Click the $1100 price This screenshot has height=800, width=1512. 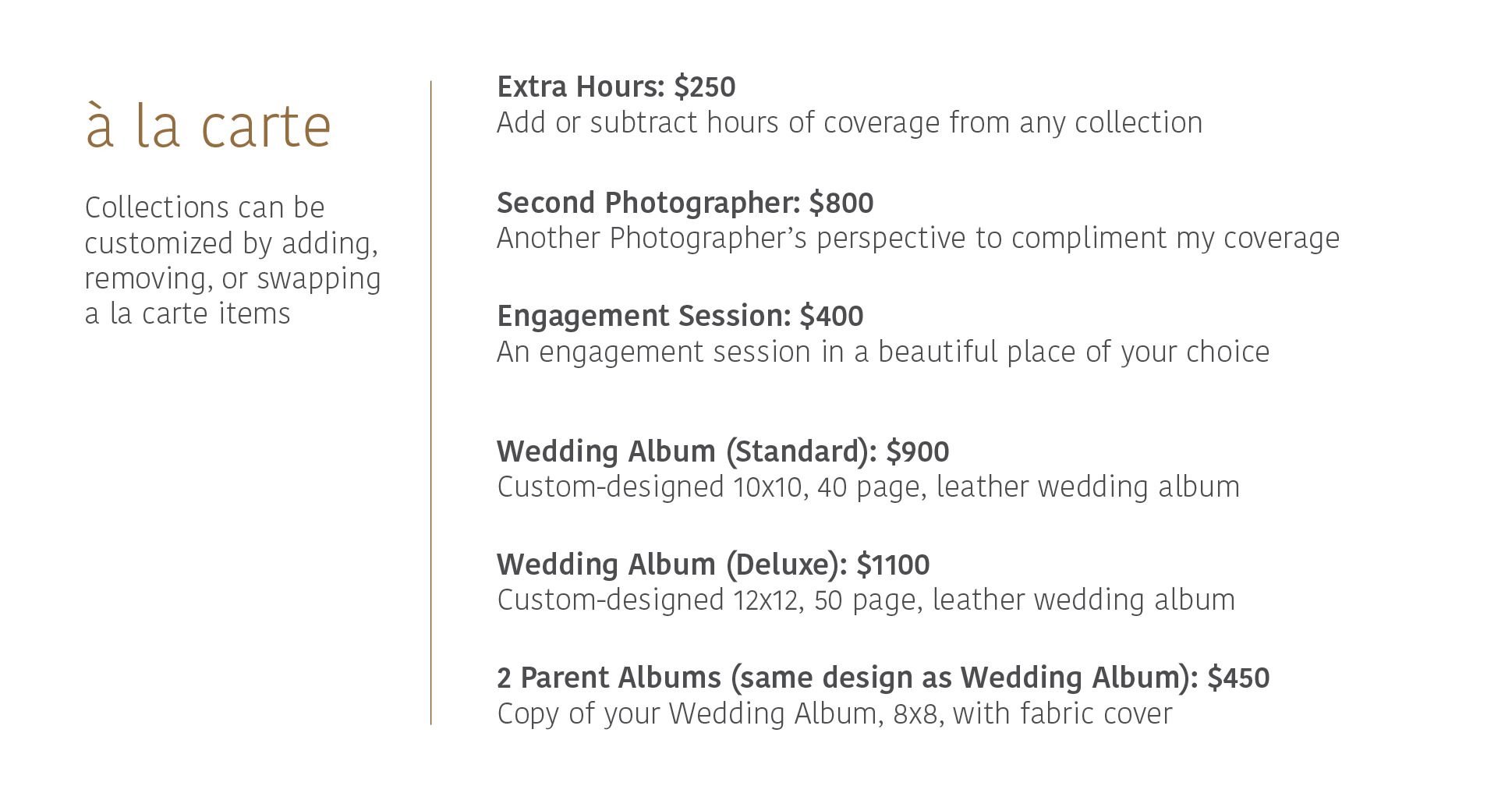[x=893, y=565]
